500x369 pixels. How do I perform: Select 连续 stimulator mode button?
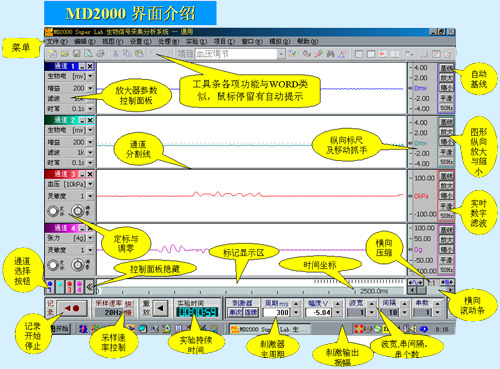tap(251, 313)
